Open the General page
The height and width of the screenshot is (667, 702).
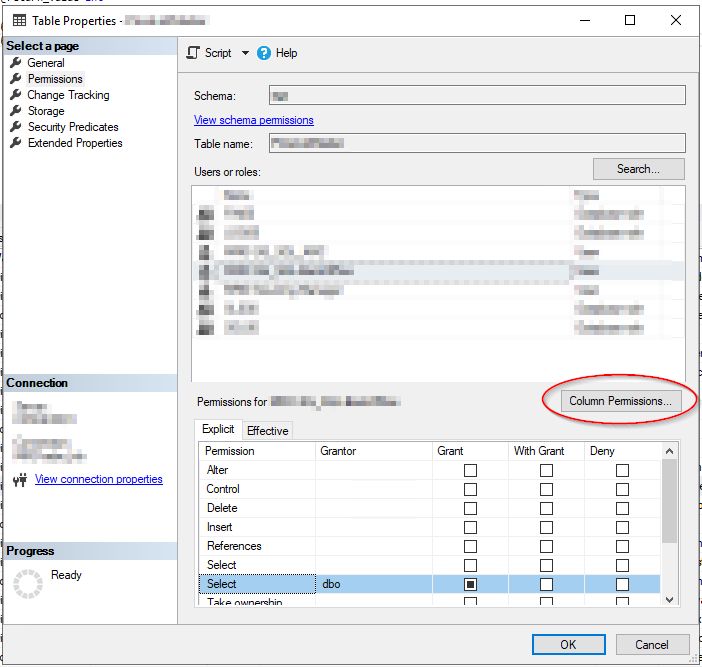click(x=46, y=63)
